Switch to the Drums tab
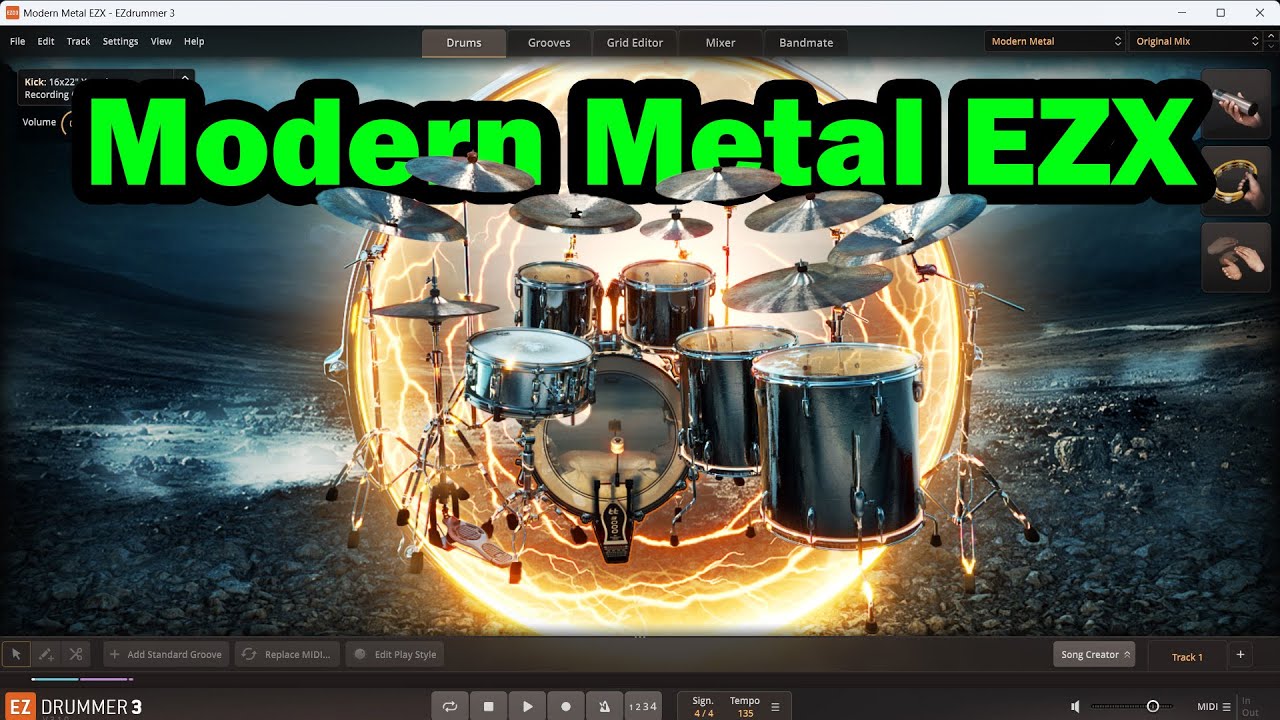Image resolution: width=1280 pixels, height=720 pixels. click(x=464, y=43)
